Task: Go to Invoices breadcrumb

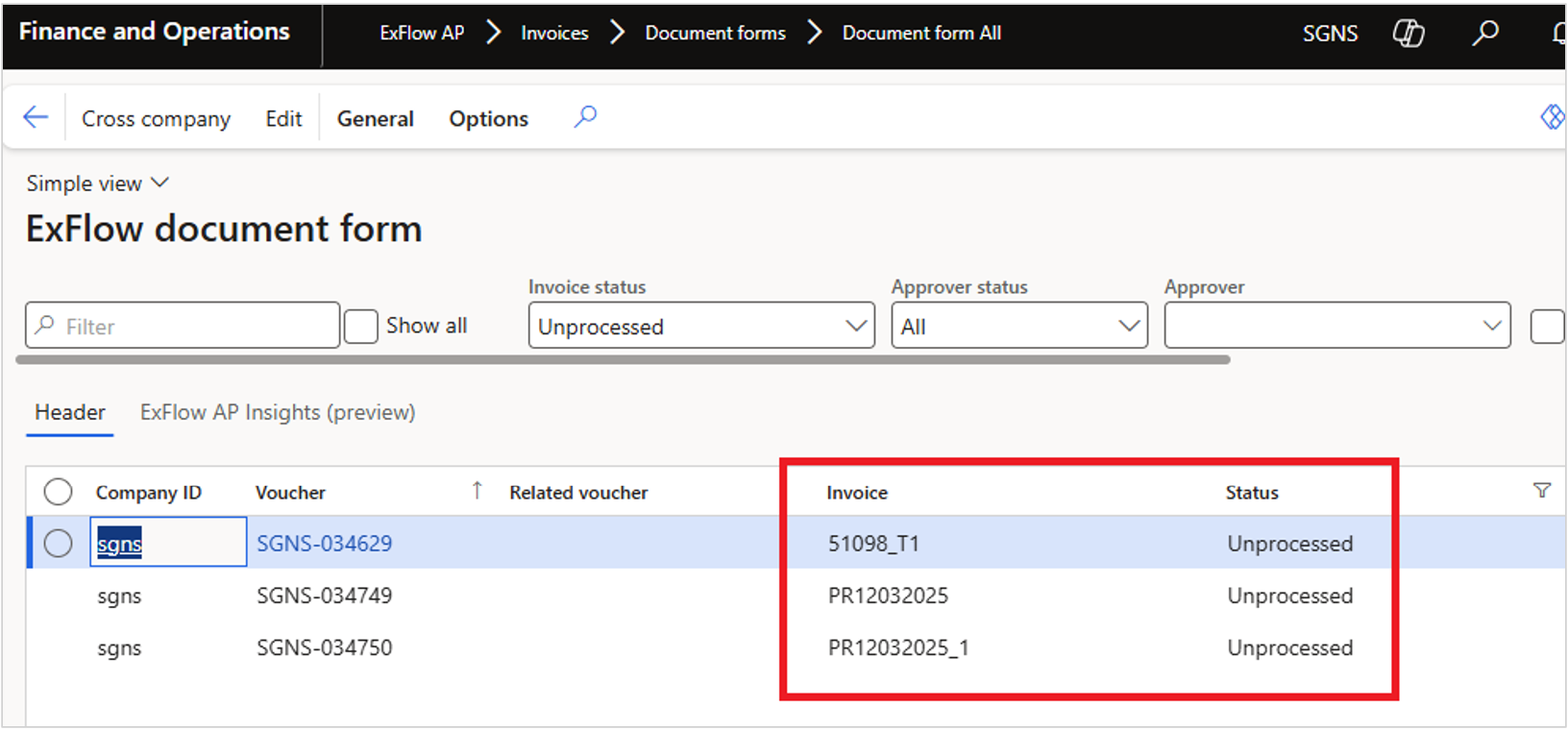Action: [554, 33]
